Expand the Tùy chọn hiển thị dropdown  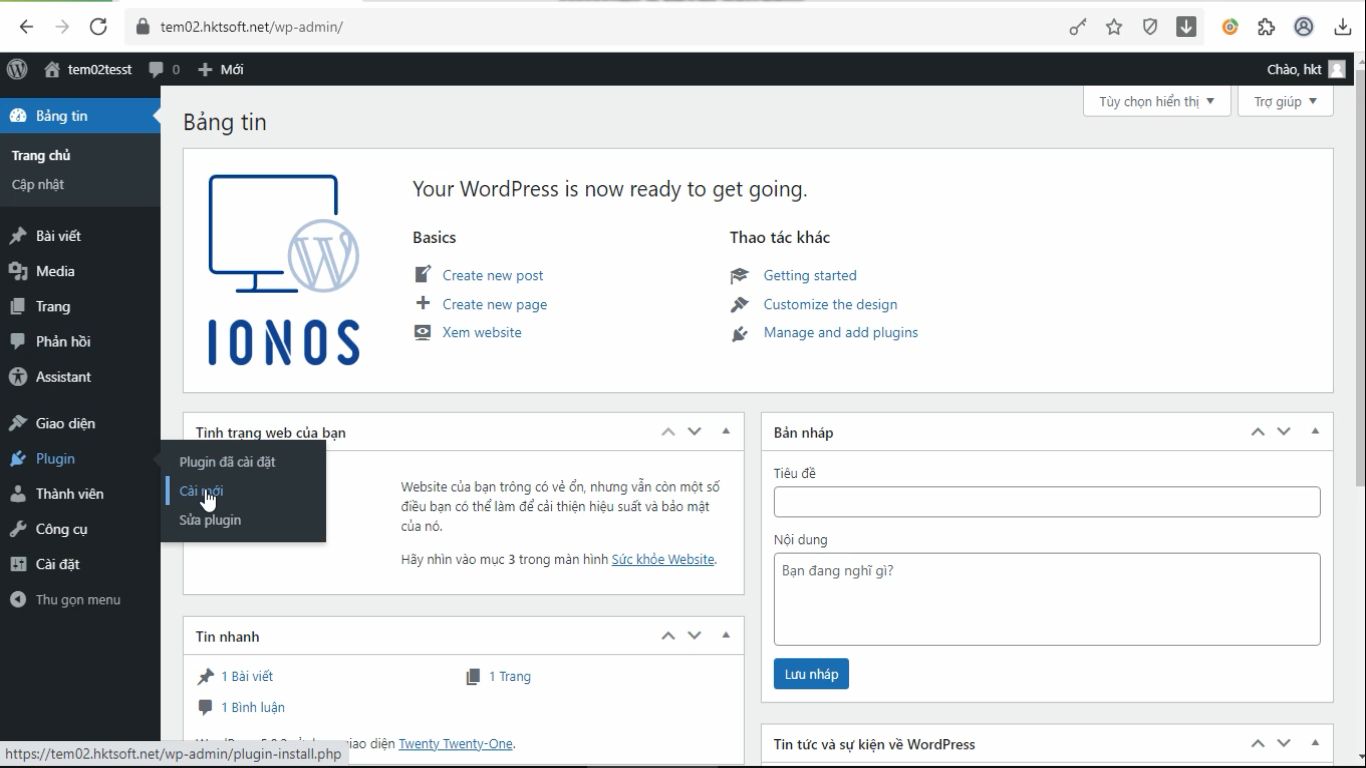tap(1156, 101)
